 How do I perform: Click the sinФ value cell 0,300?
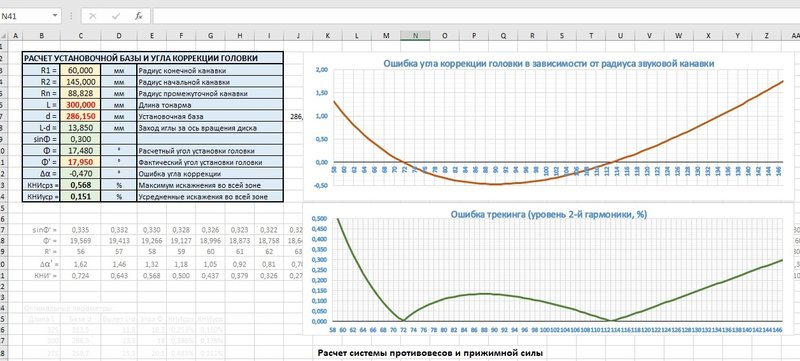[81, 139]
